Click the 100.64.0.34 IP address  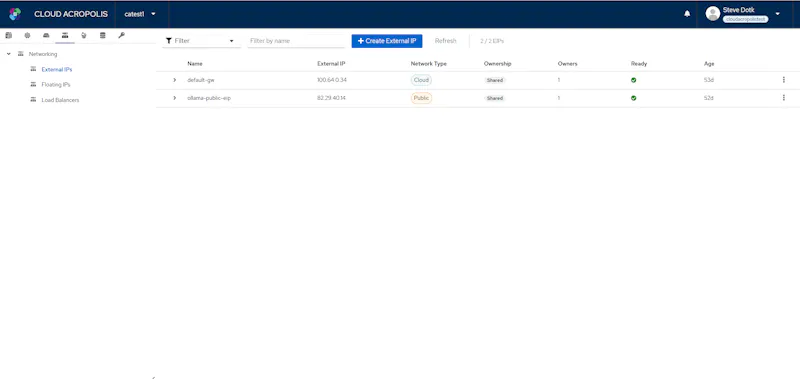pos(332,80)
